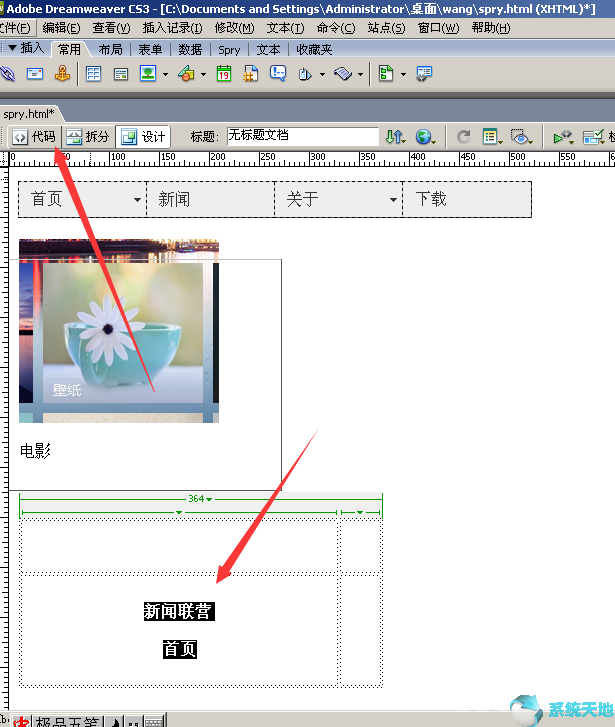Open the 帮助(H) menu

tap(491, 28)
